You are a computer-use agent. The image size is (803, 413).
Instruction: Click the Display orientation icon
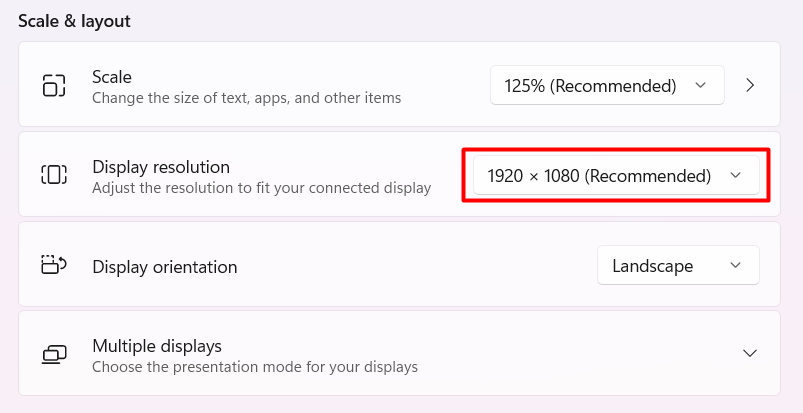[x=53, y=265]
